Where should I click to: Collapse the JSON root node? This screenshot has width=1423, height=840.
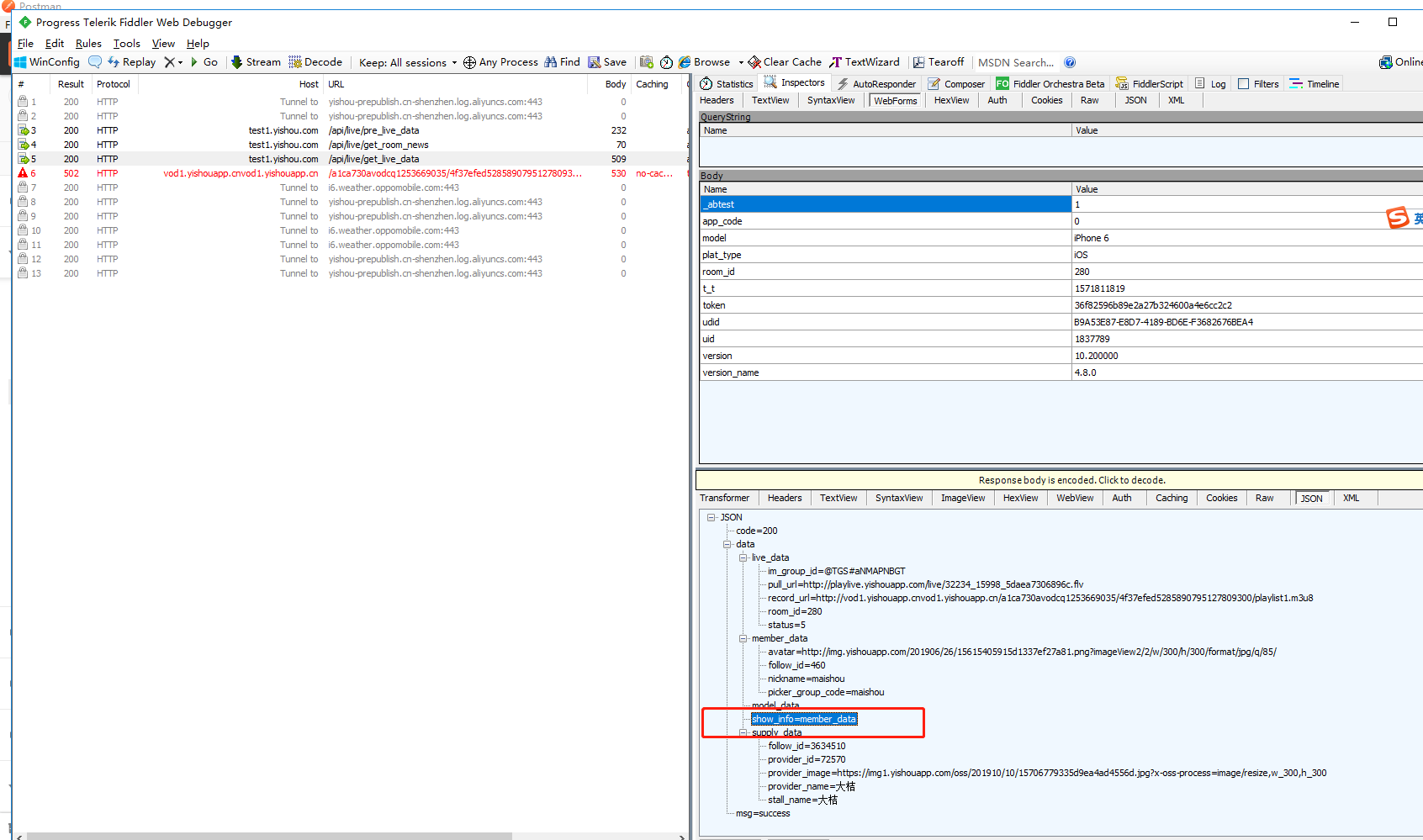tap(711, 517)
